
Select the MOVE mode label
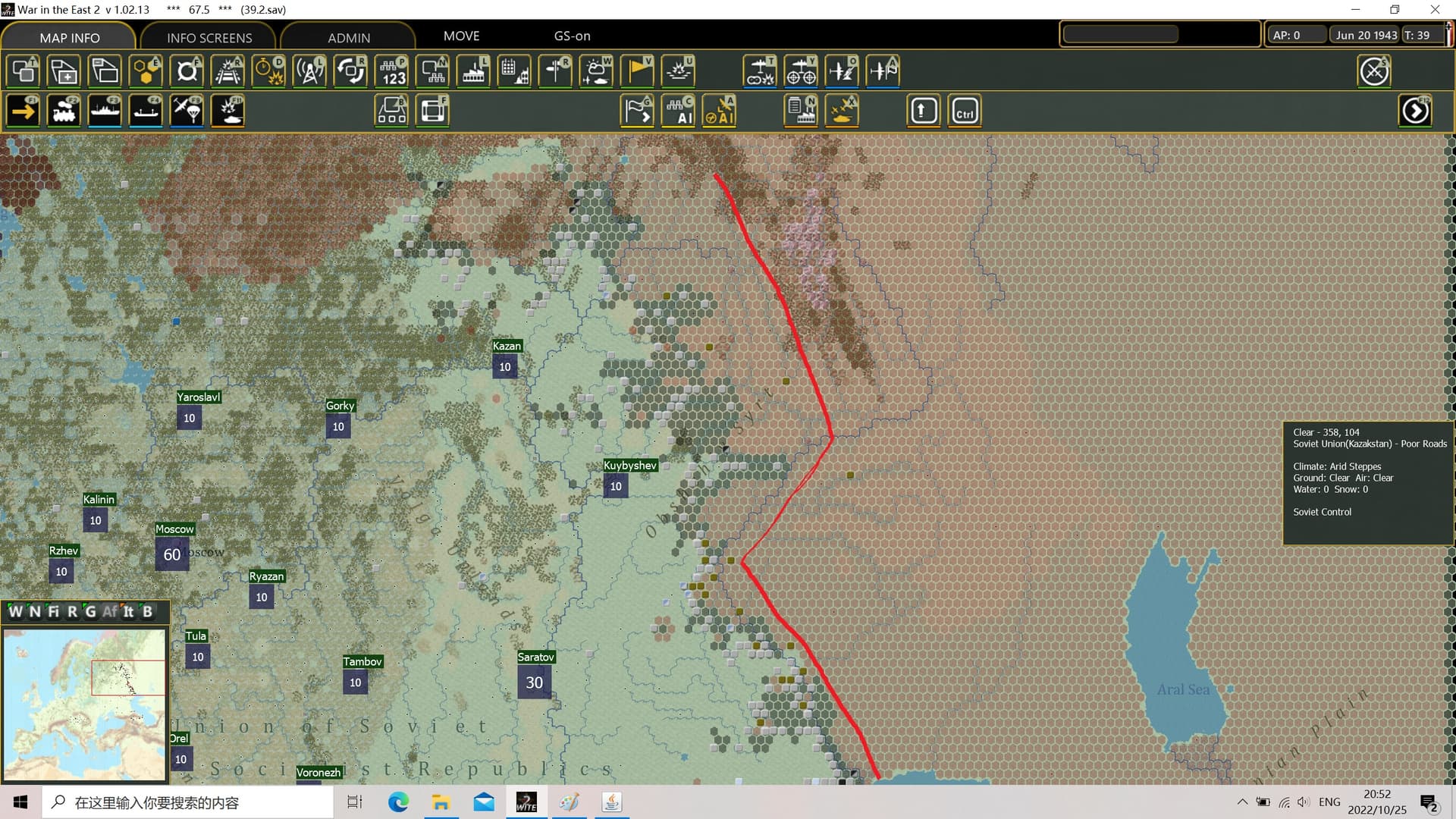[461, 36]
